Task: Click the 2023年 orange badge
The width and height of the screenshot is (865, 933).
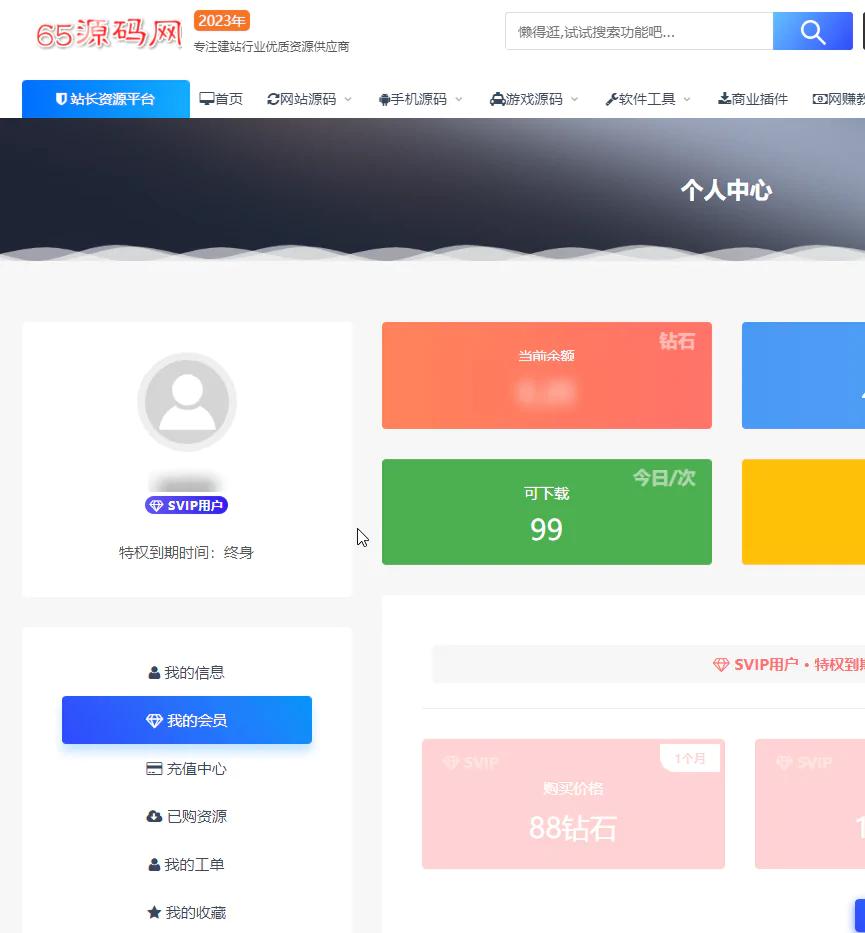Action: (x=221, y=21)
